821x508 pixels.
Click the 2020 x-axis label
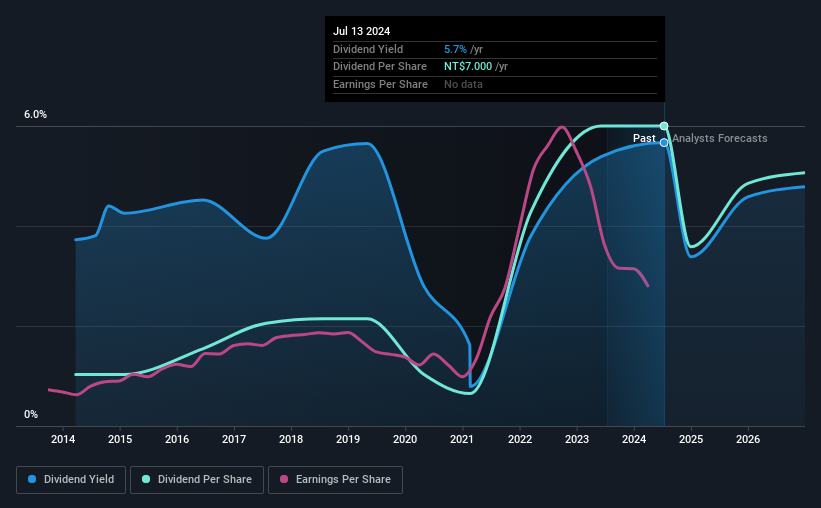405,439
